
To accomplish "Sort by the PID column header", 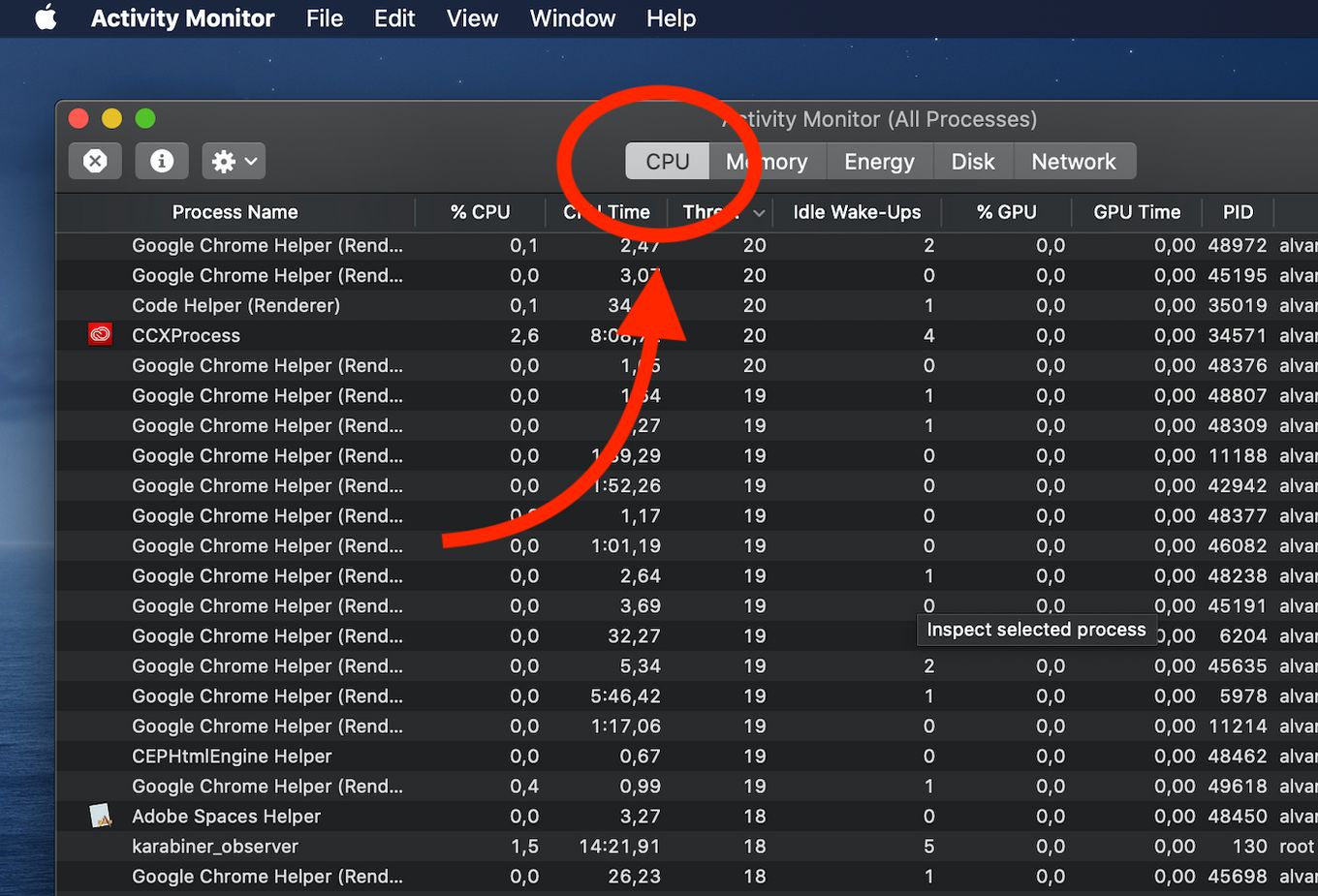I will pos(1238,212).
